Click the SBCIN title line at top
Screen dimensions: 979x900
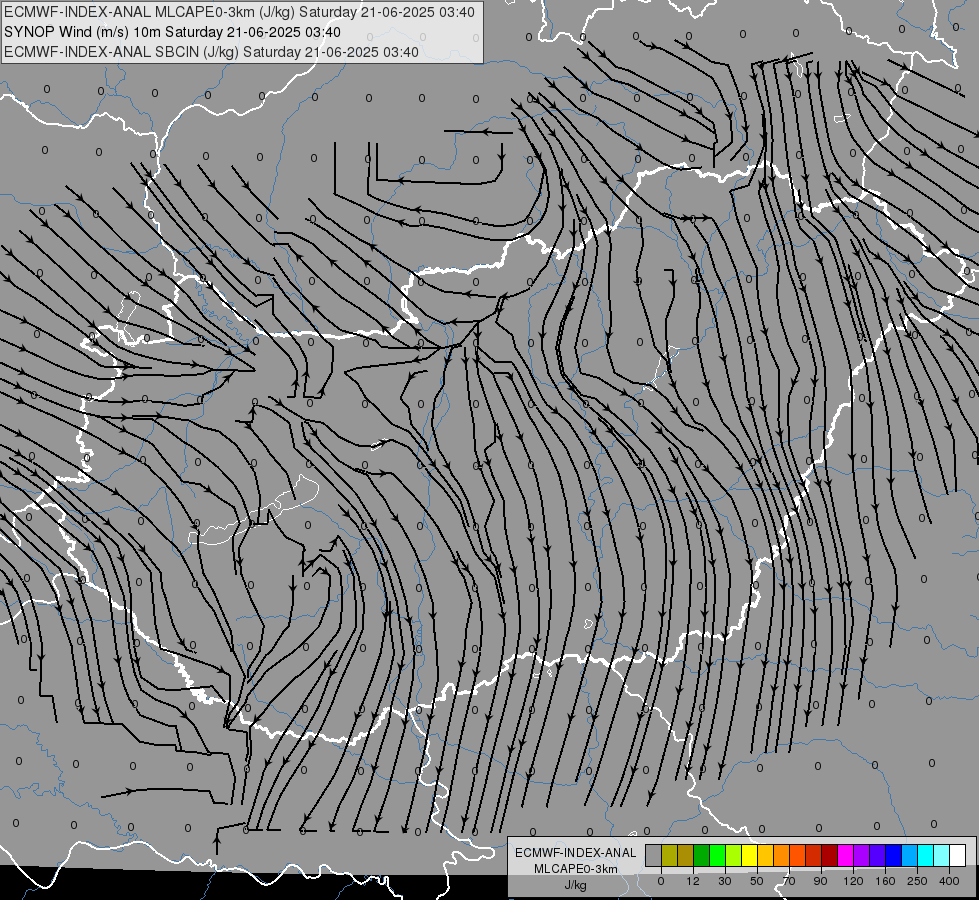coord(211,52)
